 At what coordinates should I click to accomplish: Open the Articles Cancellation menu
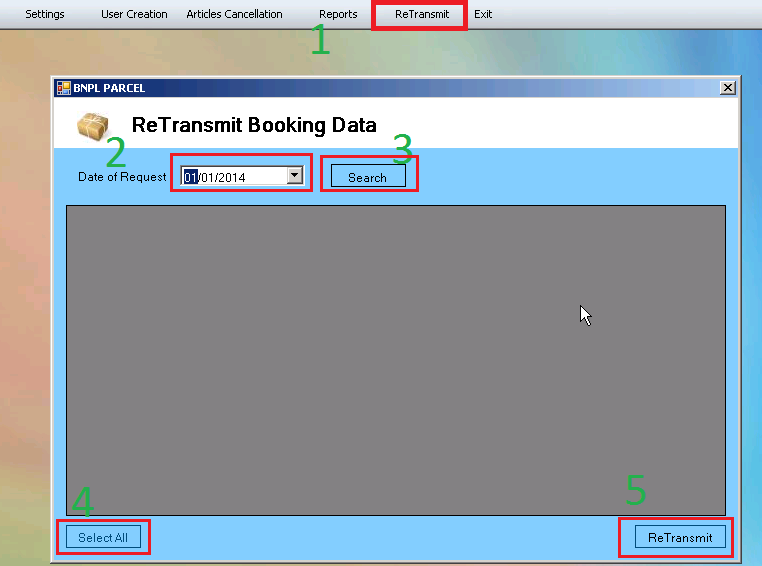(234, 14)
